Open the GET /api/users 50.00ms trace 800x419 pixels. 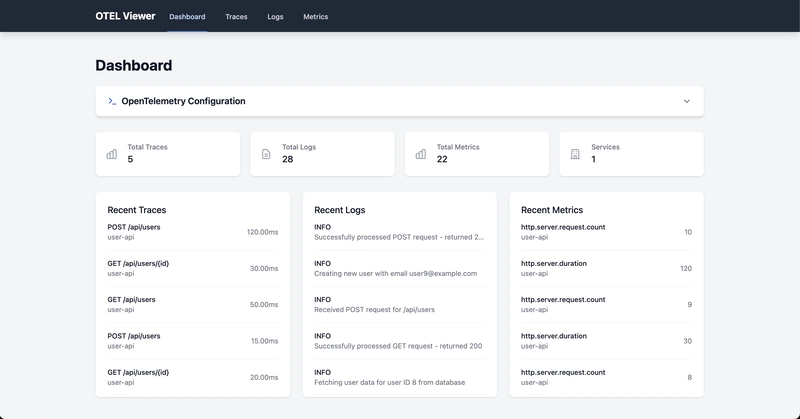point(196,304)
